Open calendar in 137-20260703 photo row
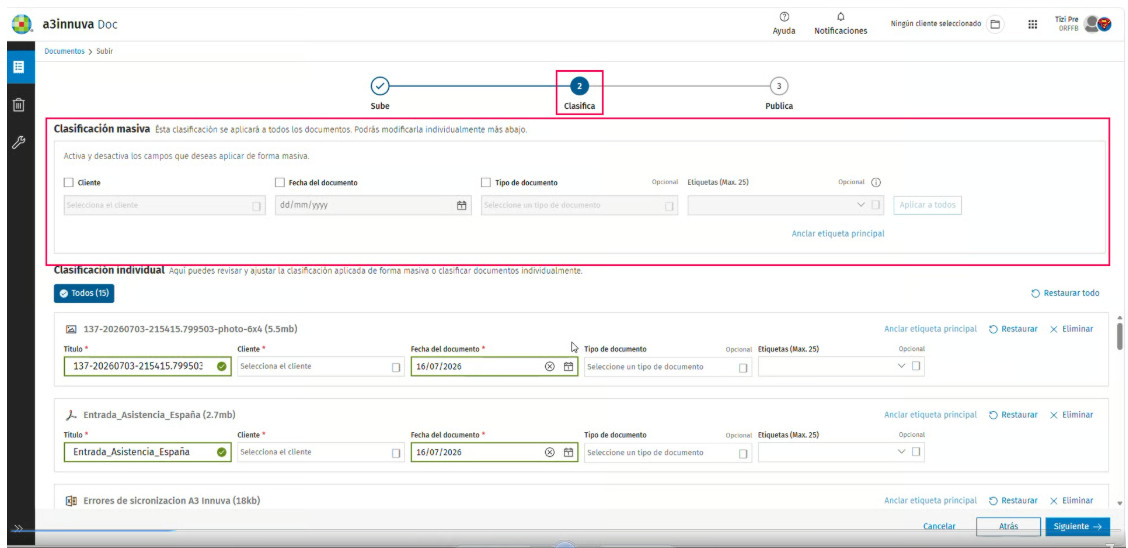 568,367
